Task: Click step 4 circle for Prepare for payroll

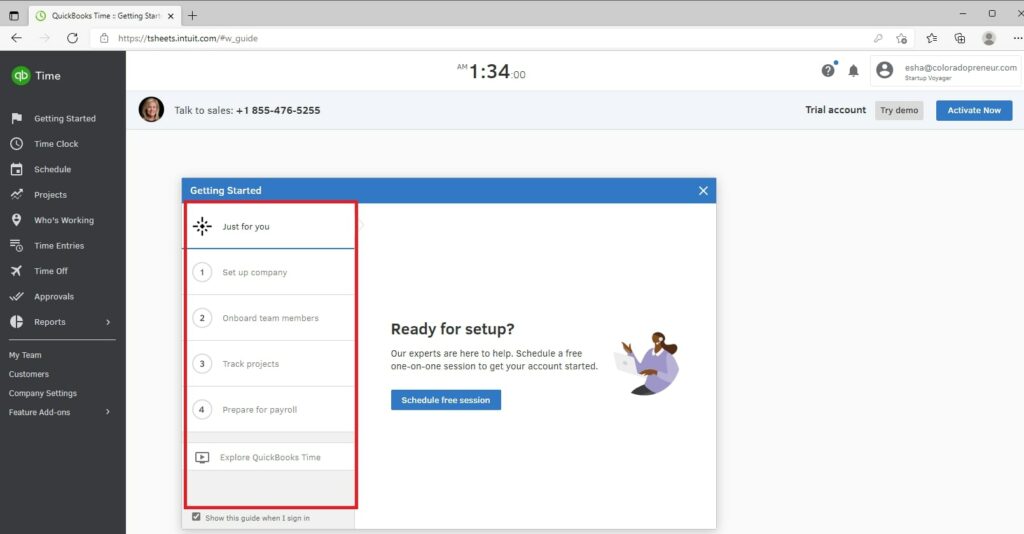Action: pyautogui.click(x=202, y=409)
